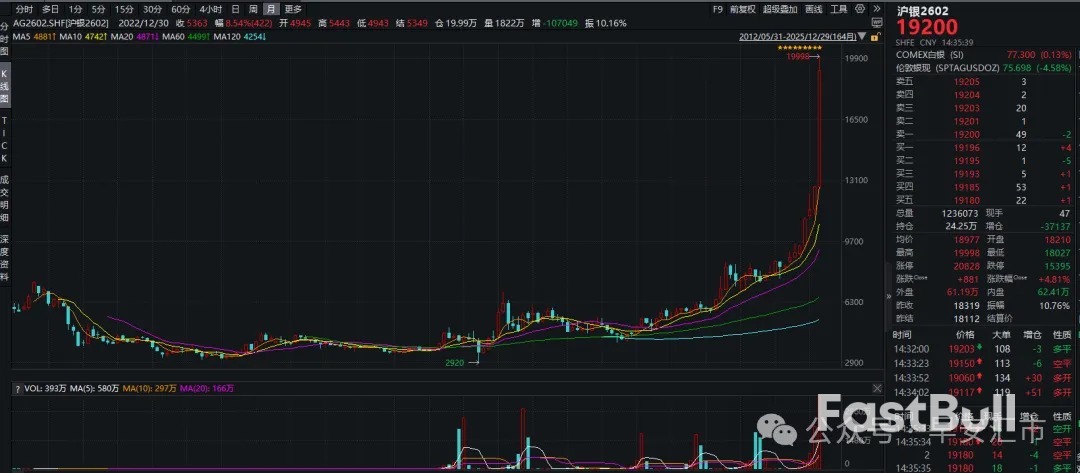
Task: Open the 更多 periods dropdown
Action: [293, 8]
